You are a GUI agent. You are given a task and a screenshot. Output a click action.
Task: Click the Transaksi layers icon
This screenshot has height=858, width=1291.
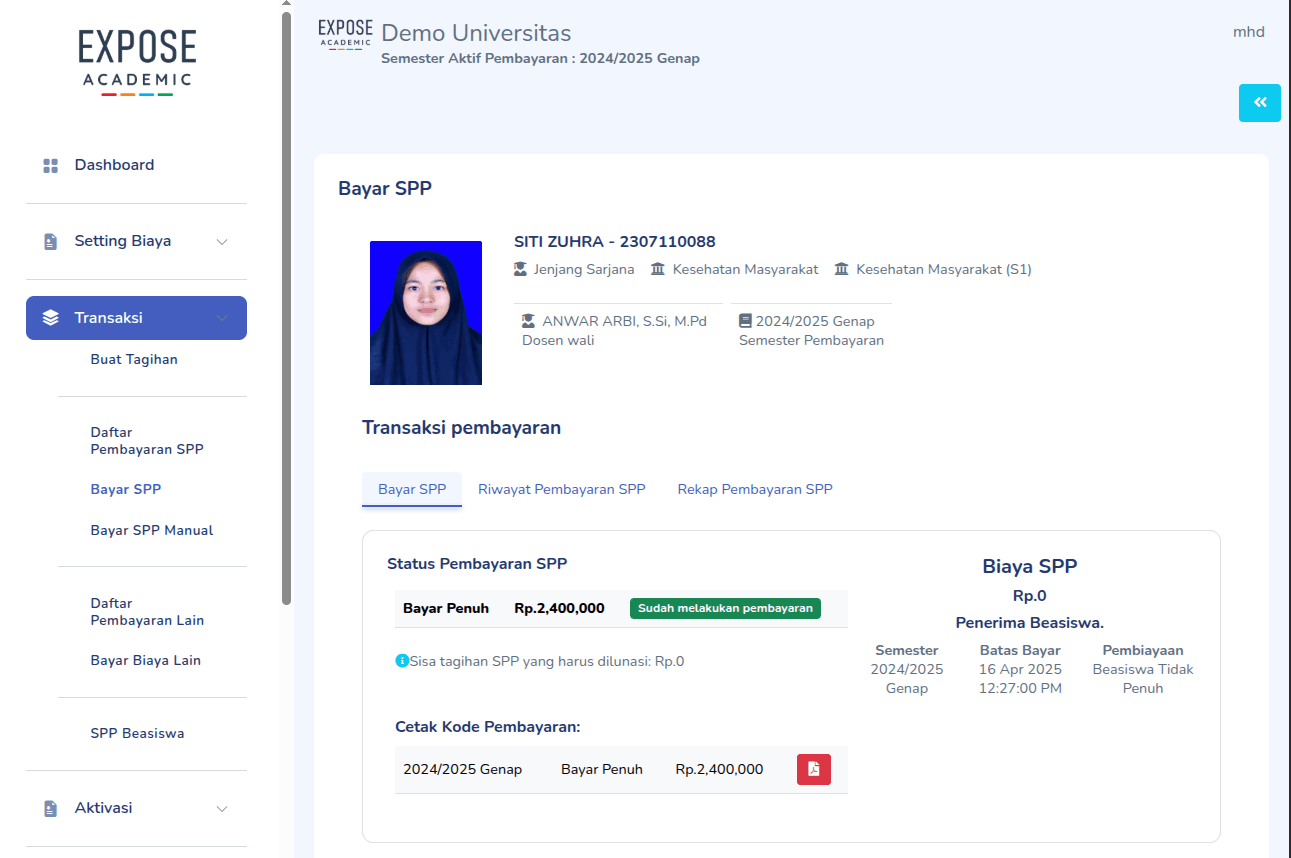[x=51, y=318]
